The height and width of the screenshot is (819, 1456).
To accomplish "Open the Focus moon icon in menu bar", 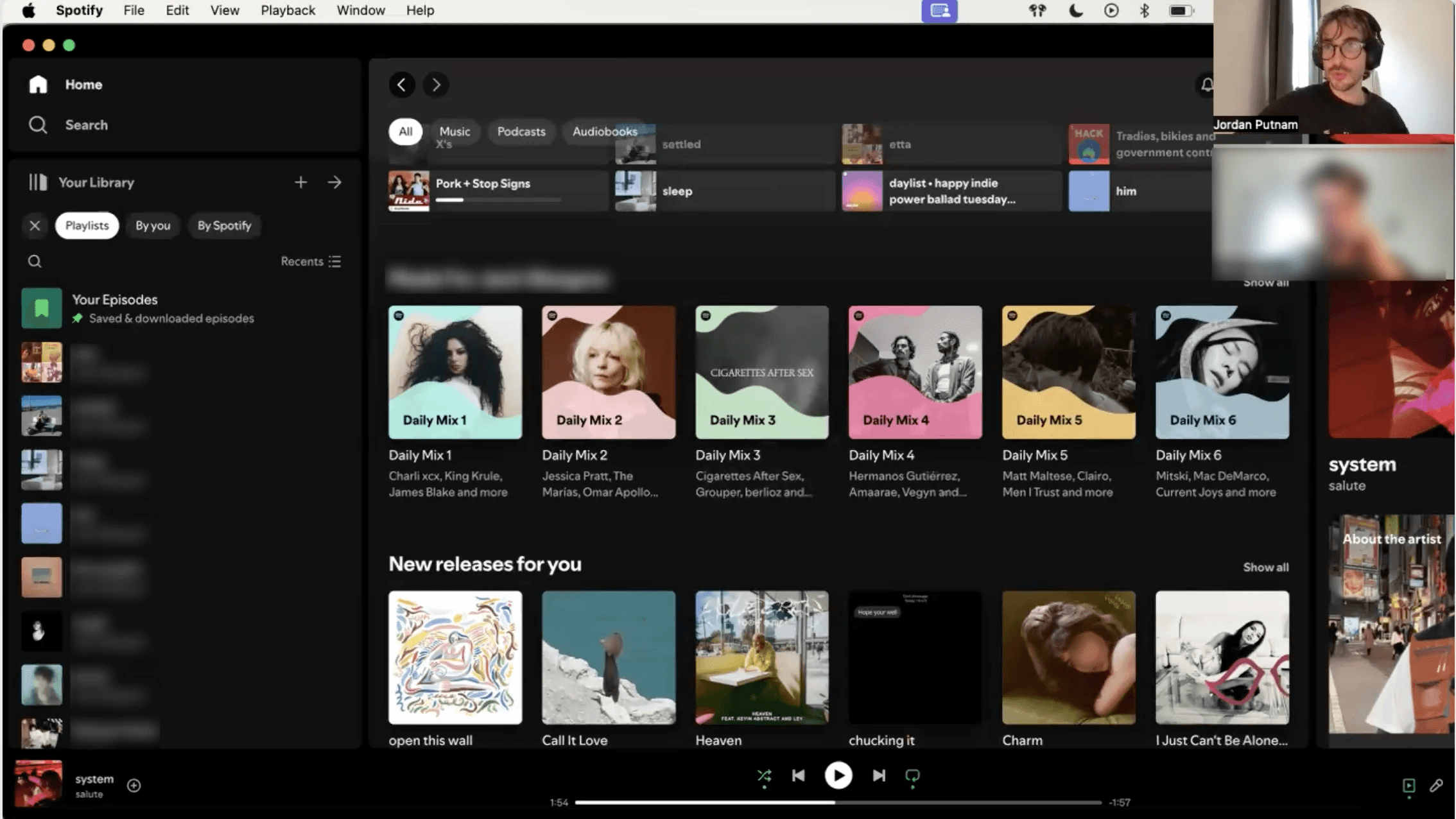I will pyautogui.click(x=1076, y=10).
